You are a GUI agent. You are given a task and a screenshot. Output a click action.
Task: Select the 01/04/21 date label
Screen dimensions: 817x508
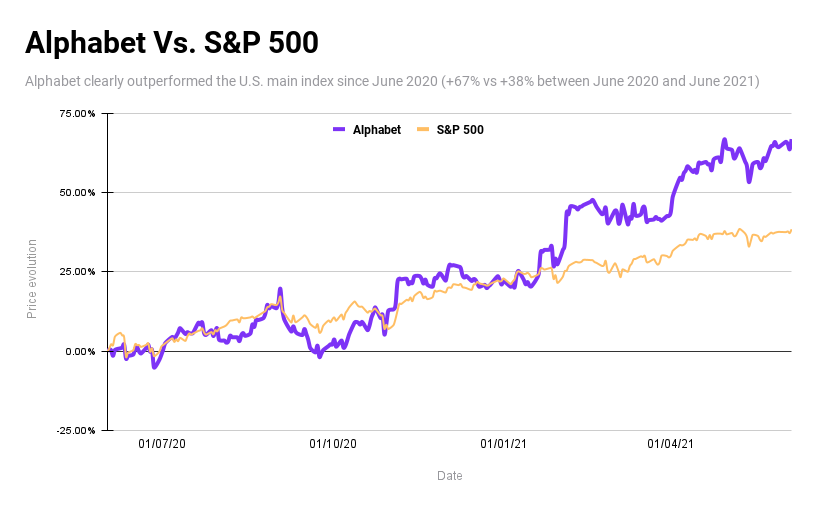[x=671, y=443]
